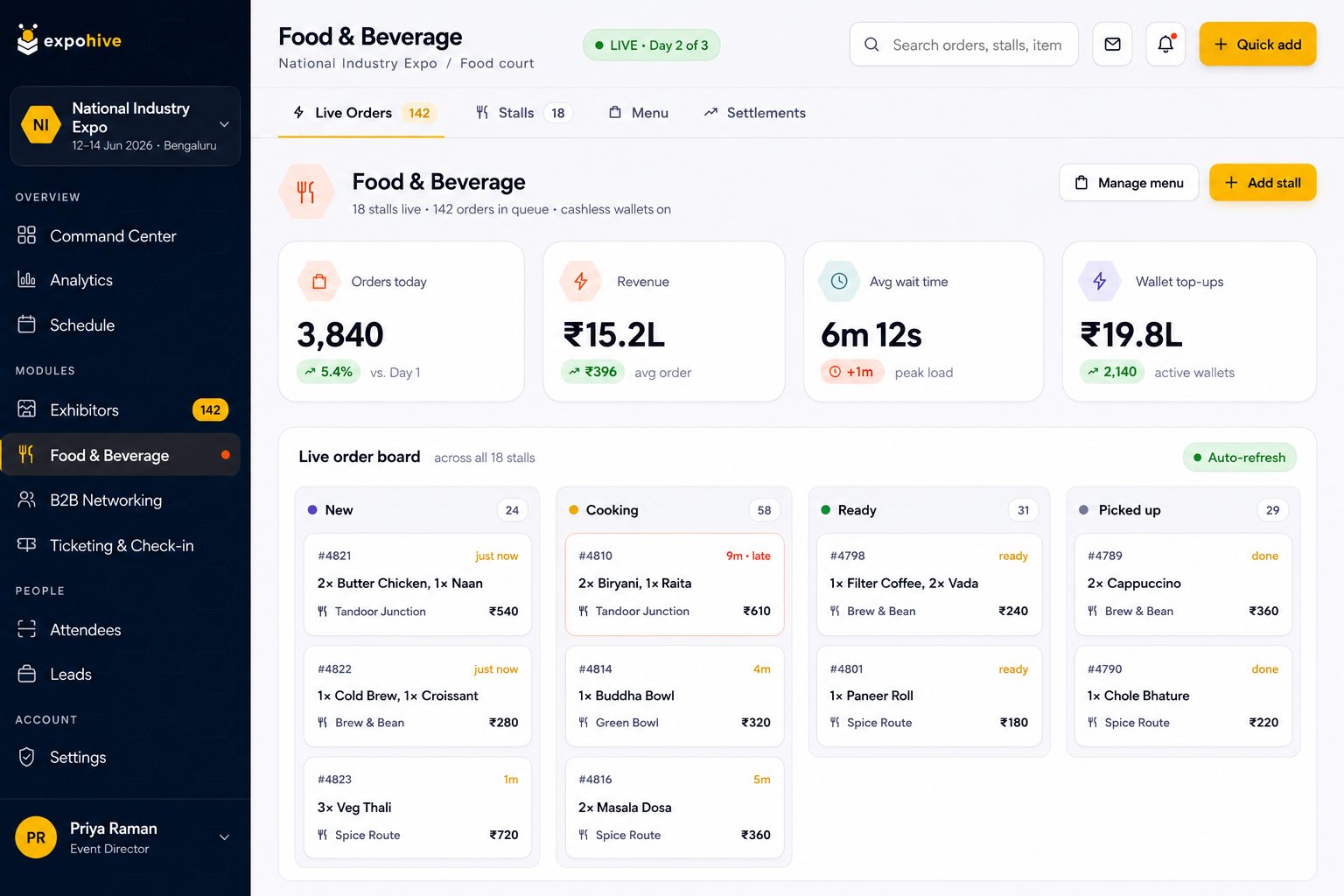Click the PR user avatar

pos(36,837)
